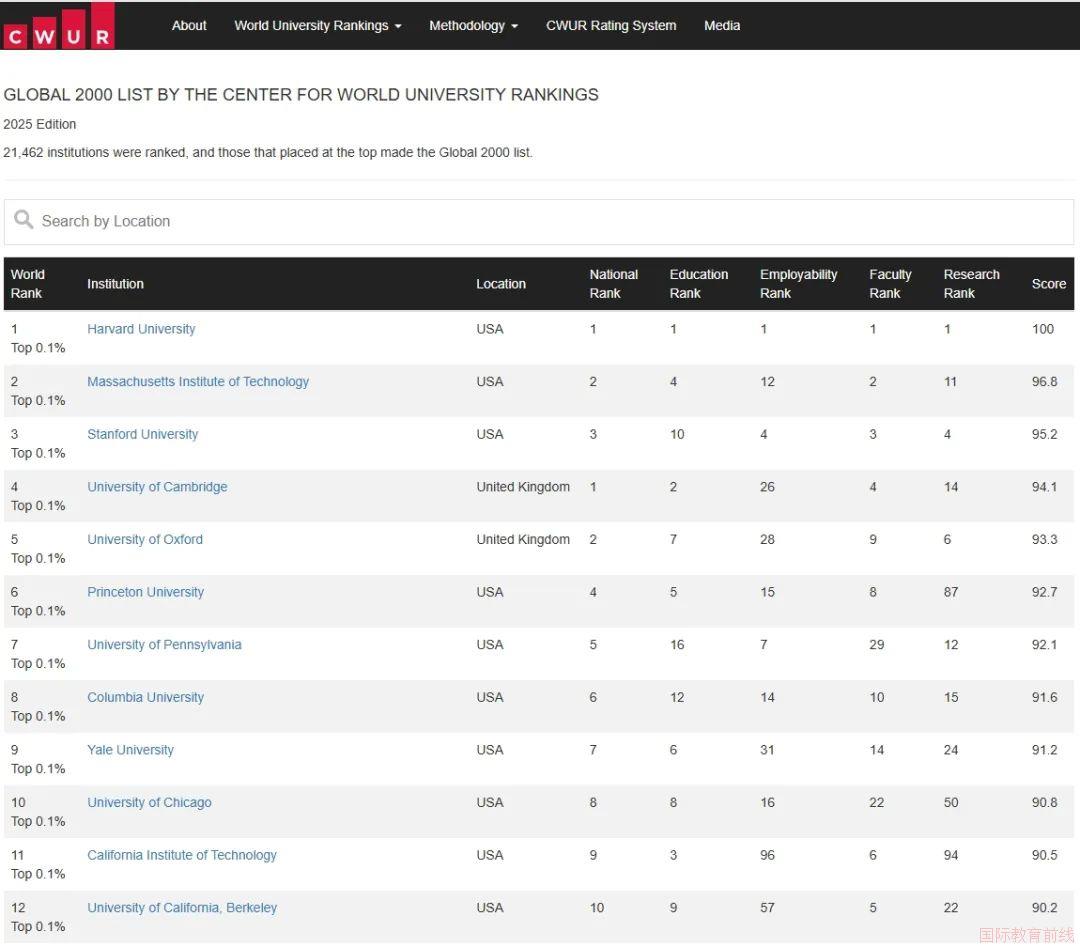Open Columbia University link
The width and height of the screenshot is (1080, 947).
point(145,697)
